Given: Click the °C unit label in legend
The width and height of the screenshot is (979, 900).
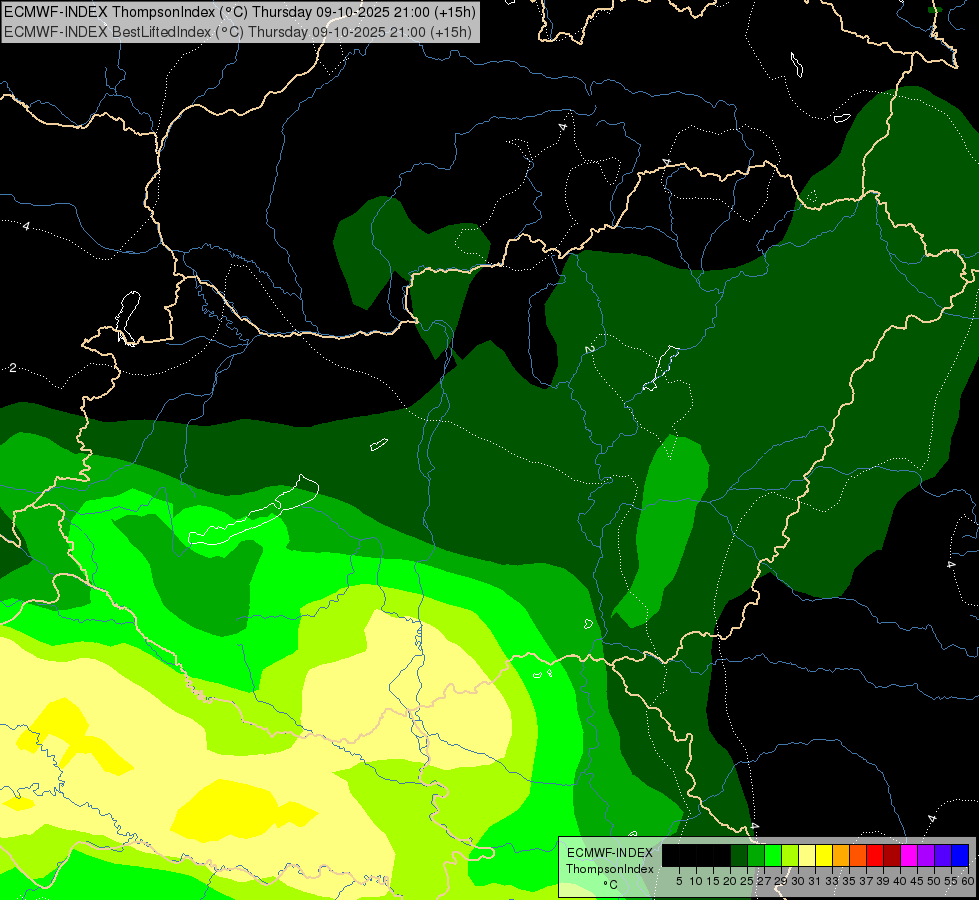Looking at the screenshot, I should point(611,885).
